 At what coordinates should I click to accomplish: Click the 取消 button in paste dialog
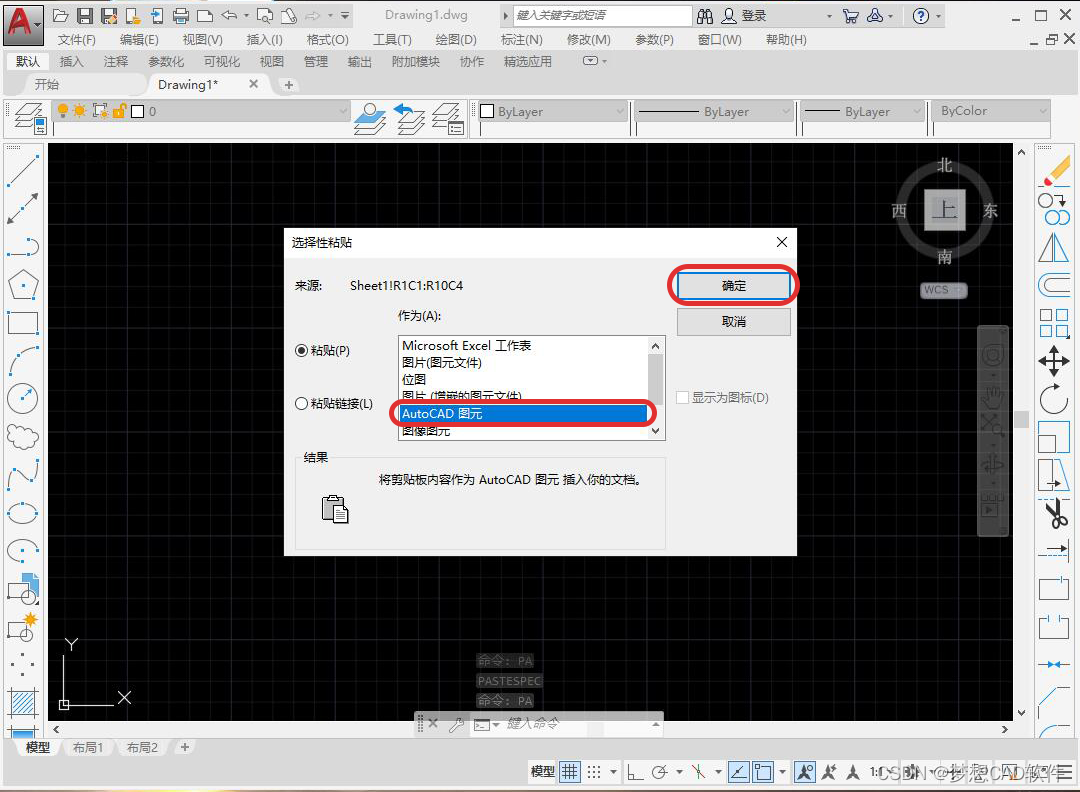(x=734, y=322)
